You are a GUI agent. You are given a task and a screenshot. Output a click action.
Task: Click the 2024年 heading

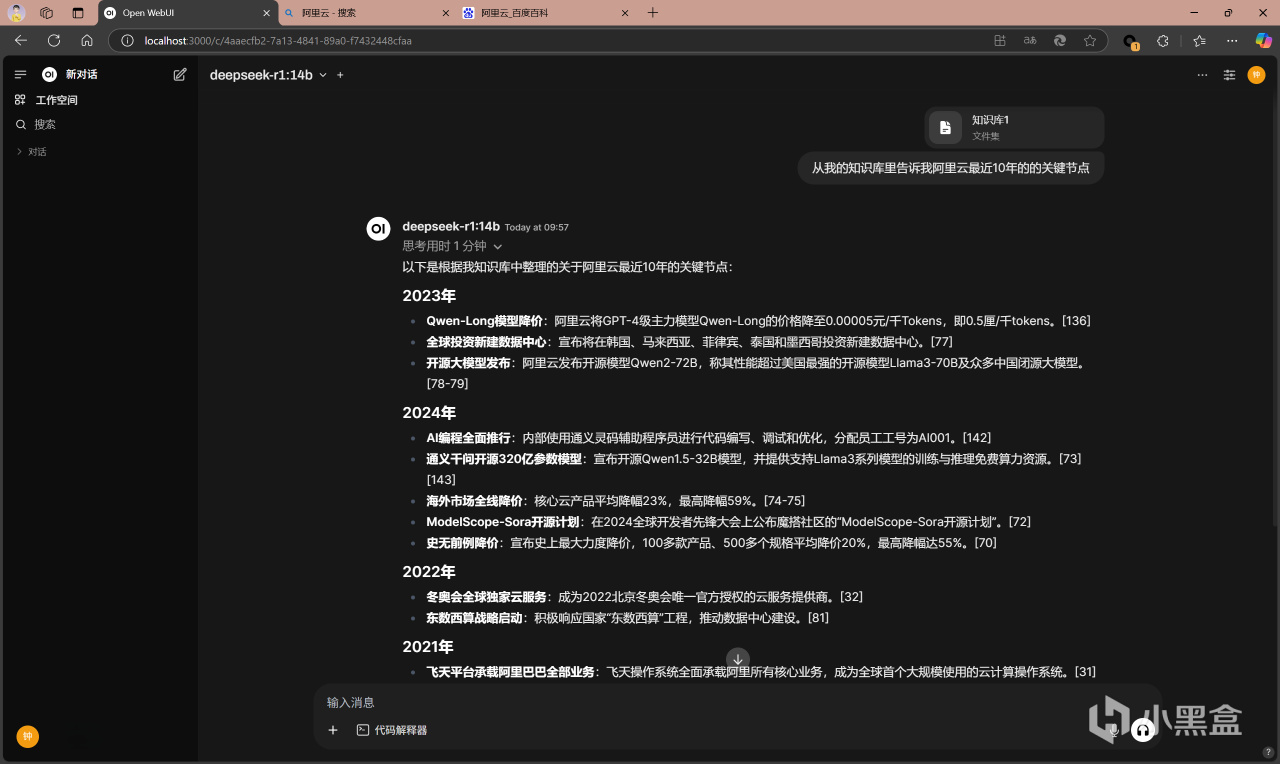(429, 413)
